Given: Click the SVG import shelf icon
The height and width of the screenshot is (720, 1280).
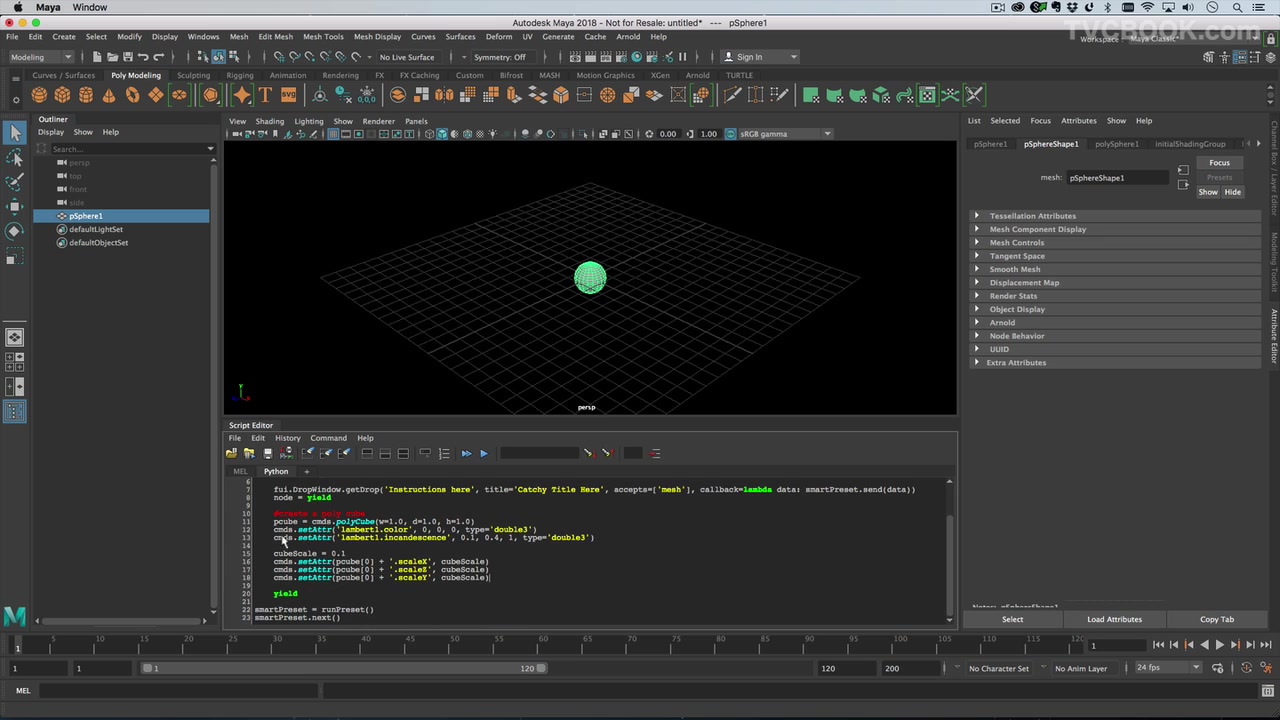Looking at the screenshot, I should click(x=288, y=95).
